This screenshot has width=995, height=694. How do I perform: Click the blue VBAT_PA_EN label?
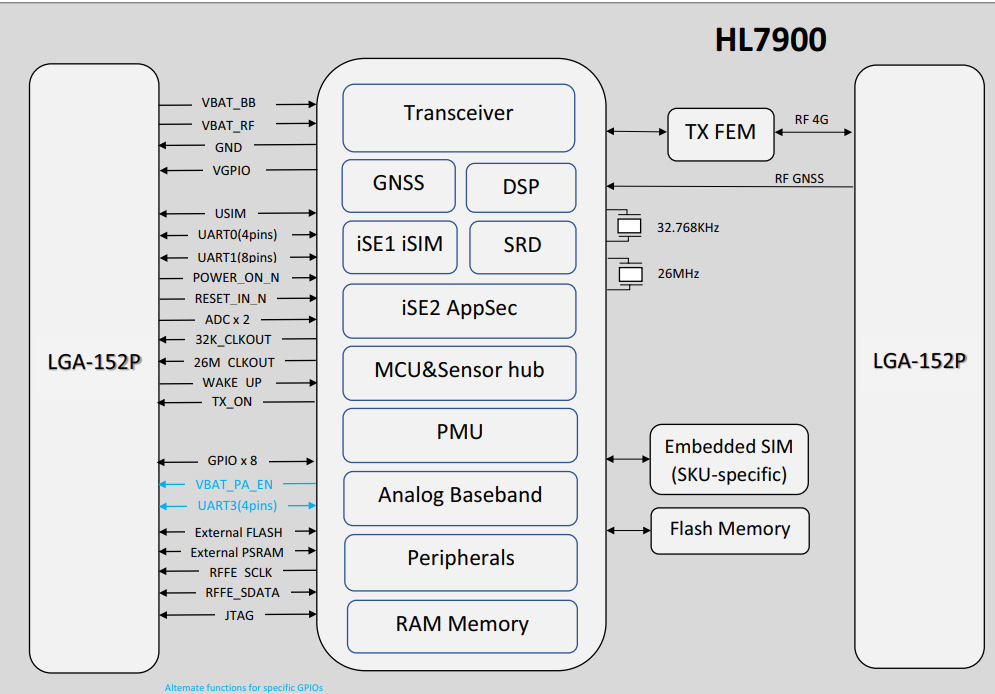(x=234, y=485)
